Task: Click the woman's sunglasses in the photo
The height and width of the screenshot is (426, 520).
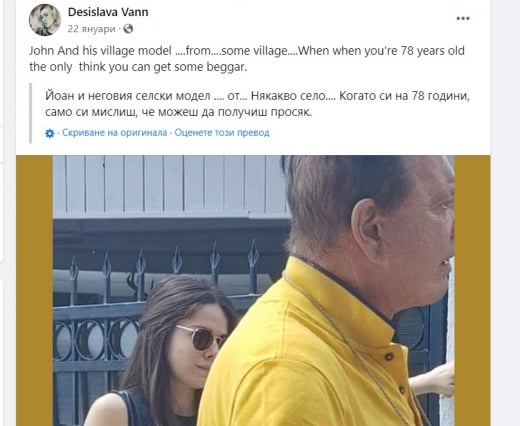Action: coord(200,338)
